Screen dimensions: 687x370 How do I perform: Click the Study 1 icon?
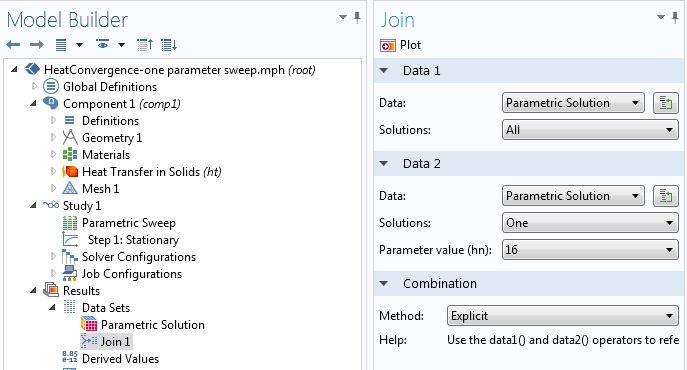pos(51,205)
